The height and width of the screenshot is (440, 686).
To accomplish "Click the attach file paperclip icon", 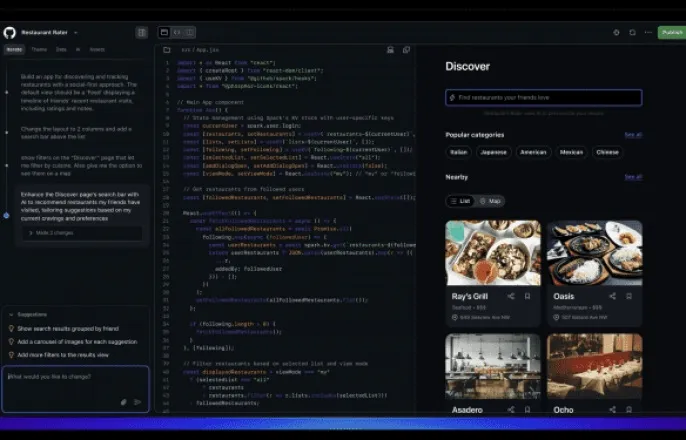I will coord(123,402).
